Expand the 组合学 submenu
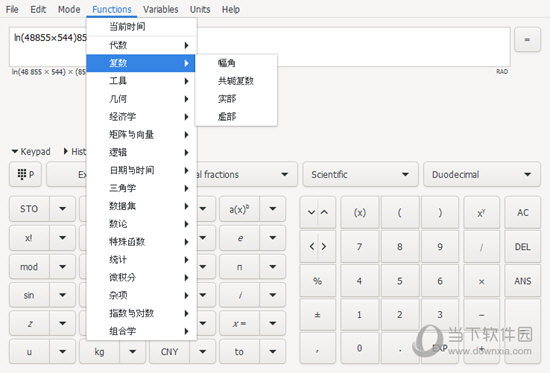The height and width of the screenshot is (373, 550). 141,331
